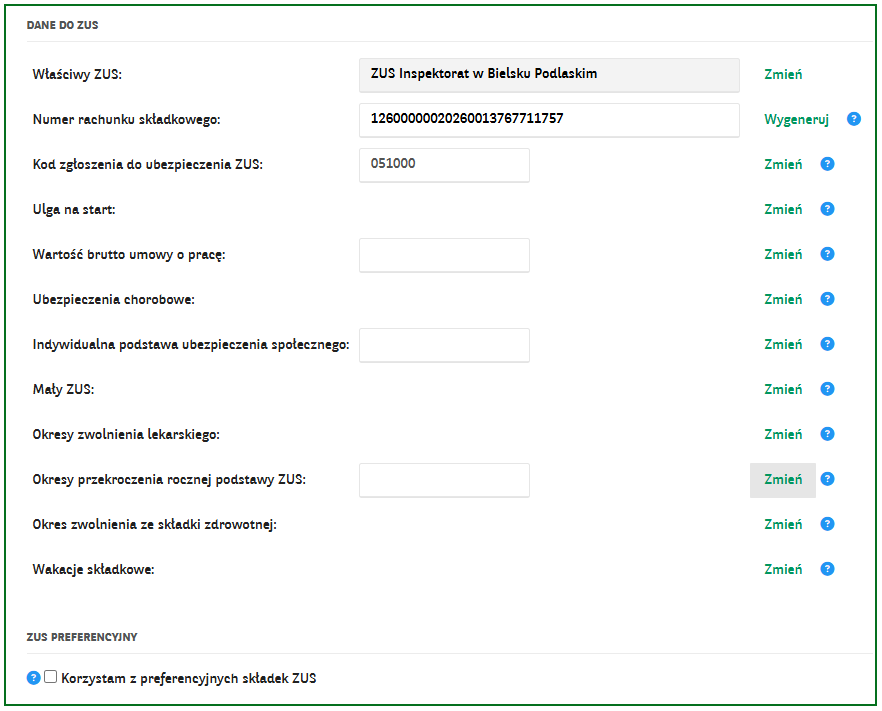The image size is (882, 711).
Task: Show help for Ubezpieczenia chorobowe
Action: tap(827, 299)
